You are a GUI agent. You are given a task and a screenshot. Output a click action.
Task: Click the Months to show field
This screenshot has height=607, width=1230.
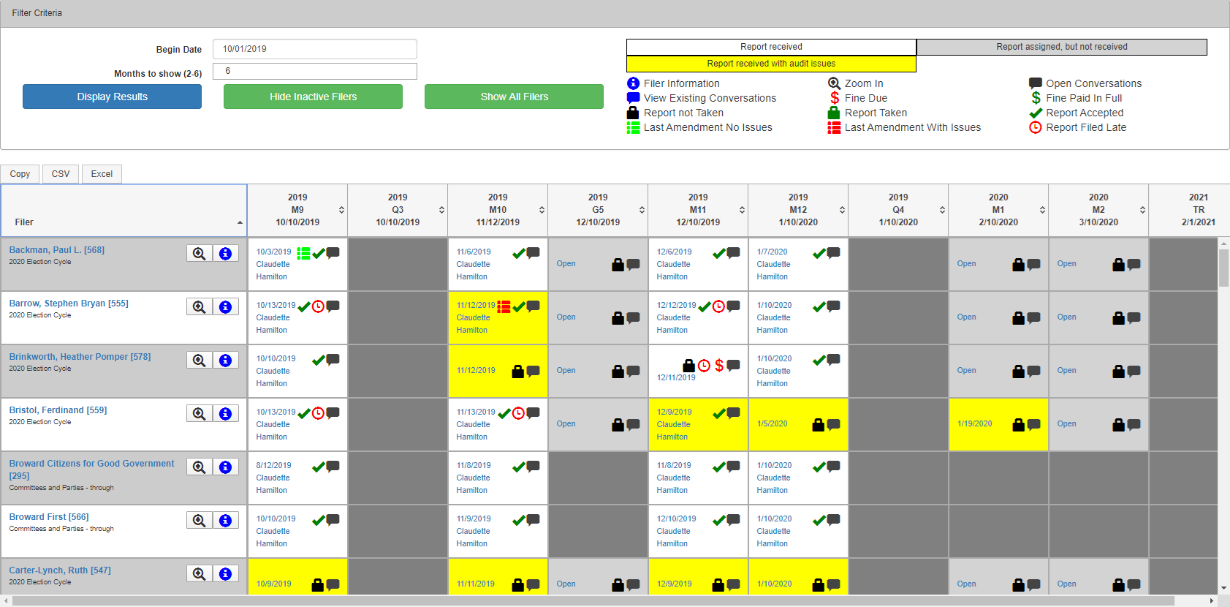pos(315,72)
